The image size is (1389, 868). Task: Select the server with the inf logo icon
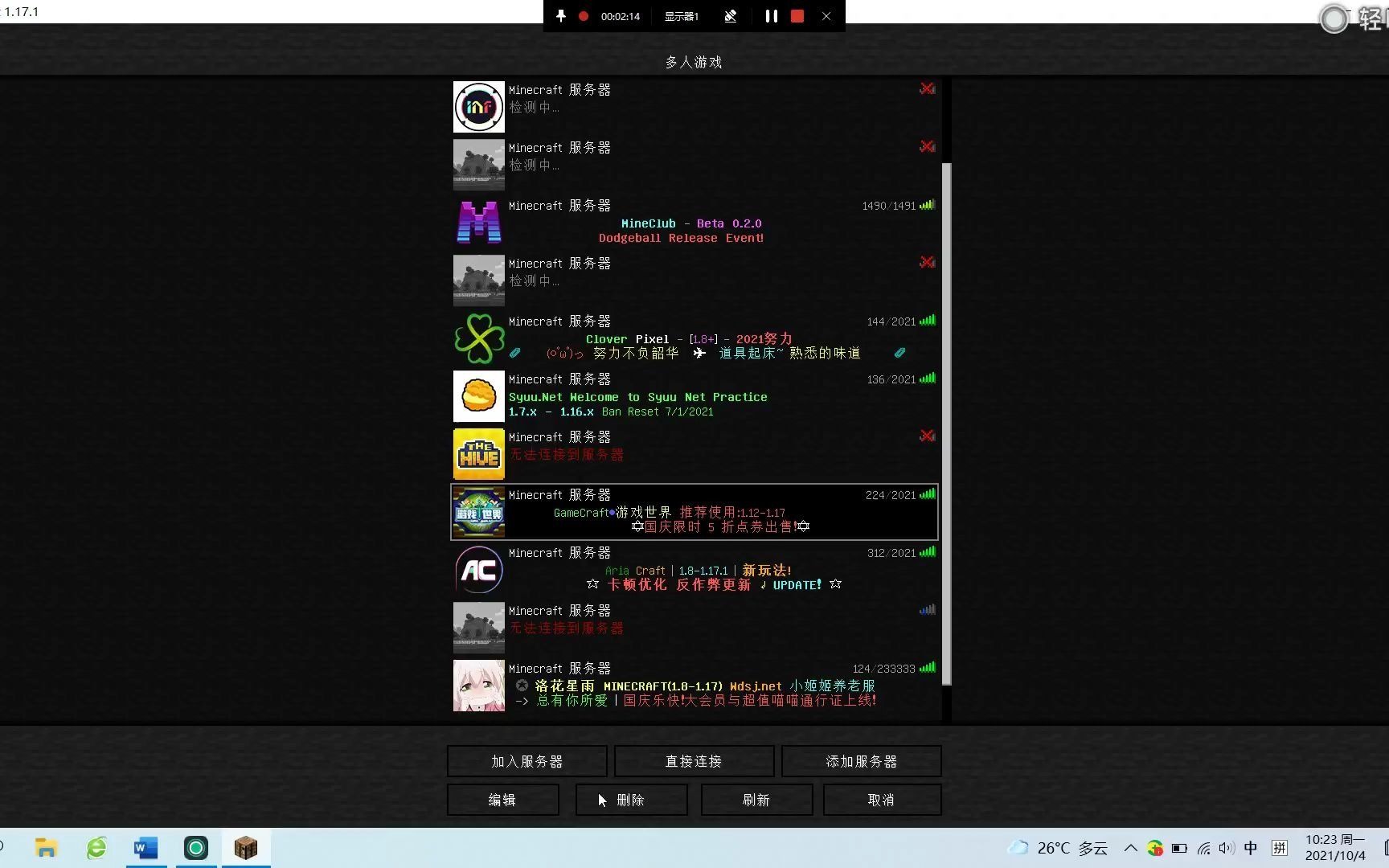(x=478, y=107)
